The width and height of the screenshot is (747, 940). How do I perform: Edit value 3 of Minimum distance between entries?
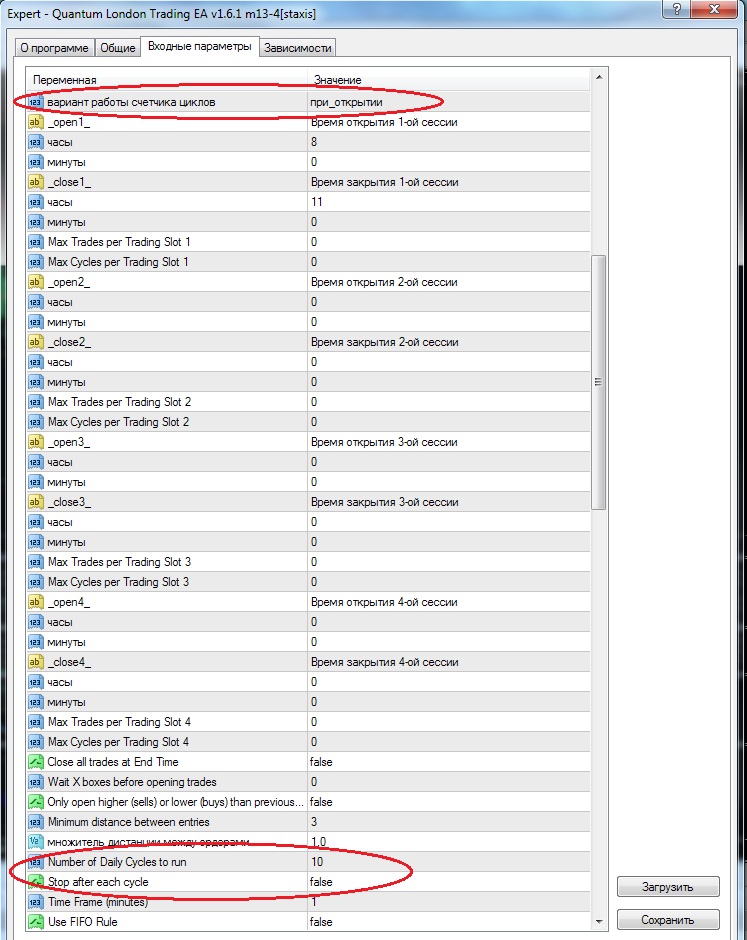point(449,822)
